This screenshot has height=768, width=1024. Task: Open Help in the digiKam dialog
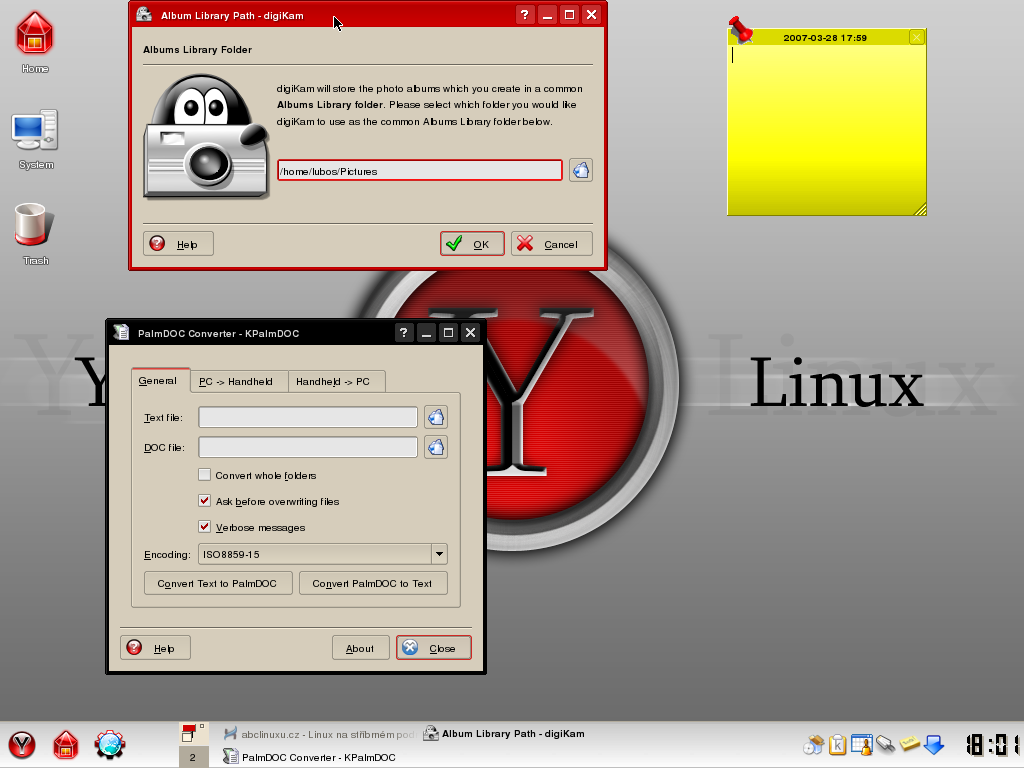point(178,244)
